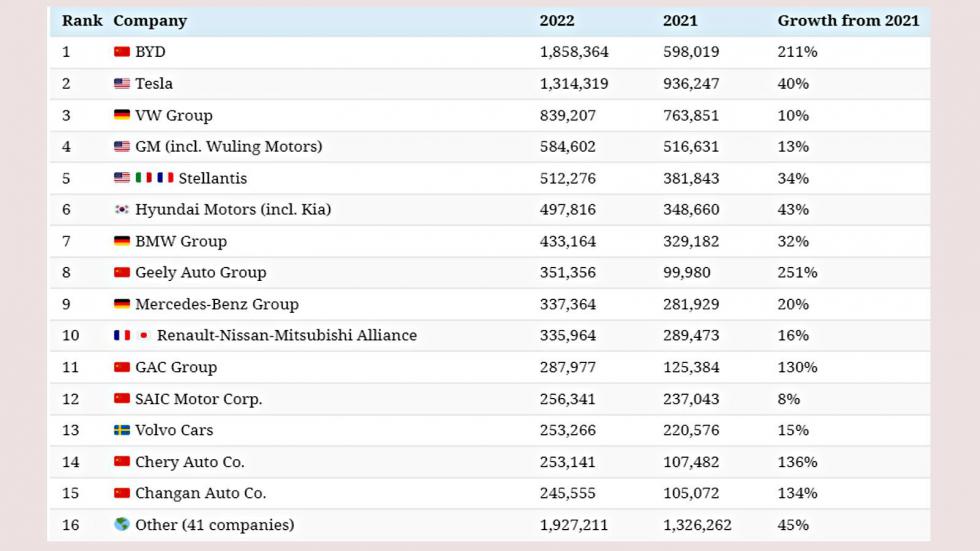Screen dimensions: 980x551
Task: Click the German flag next to Mercedes-Benz Group
Action: click(x=122, y=304)
